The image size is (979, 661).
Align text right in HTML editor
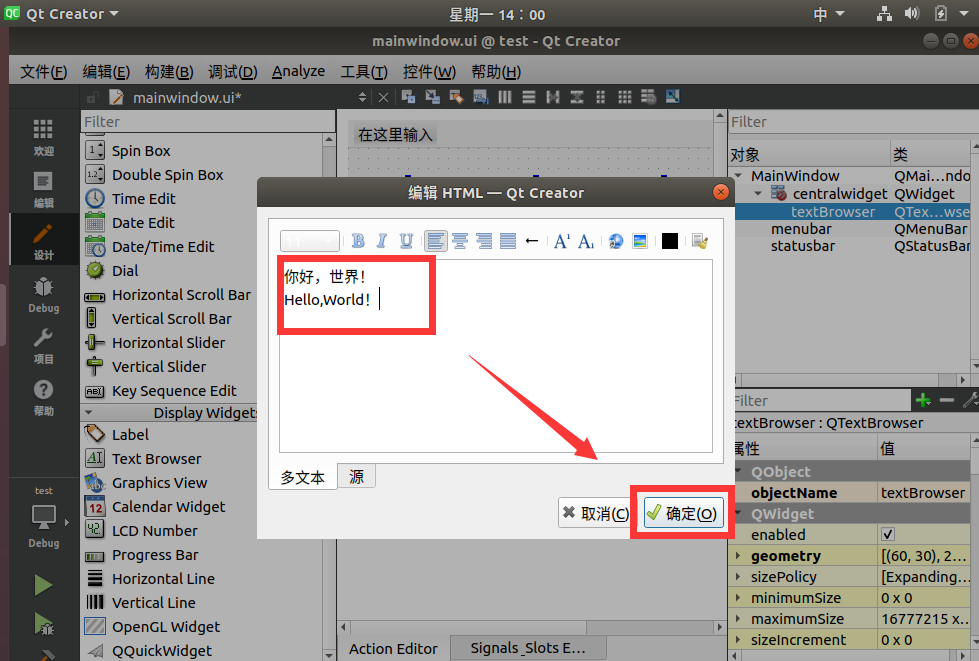pos(484,241)
